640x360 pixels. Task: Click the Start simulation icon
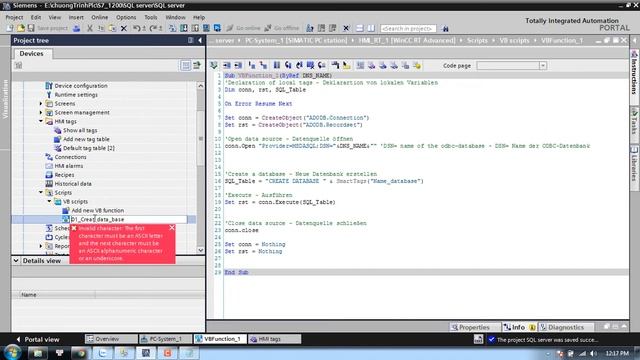[206, 28]
